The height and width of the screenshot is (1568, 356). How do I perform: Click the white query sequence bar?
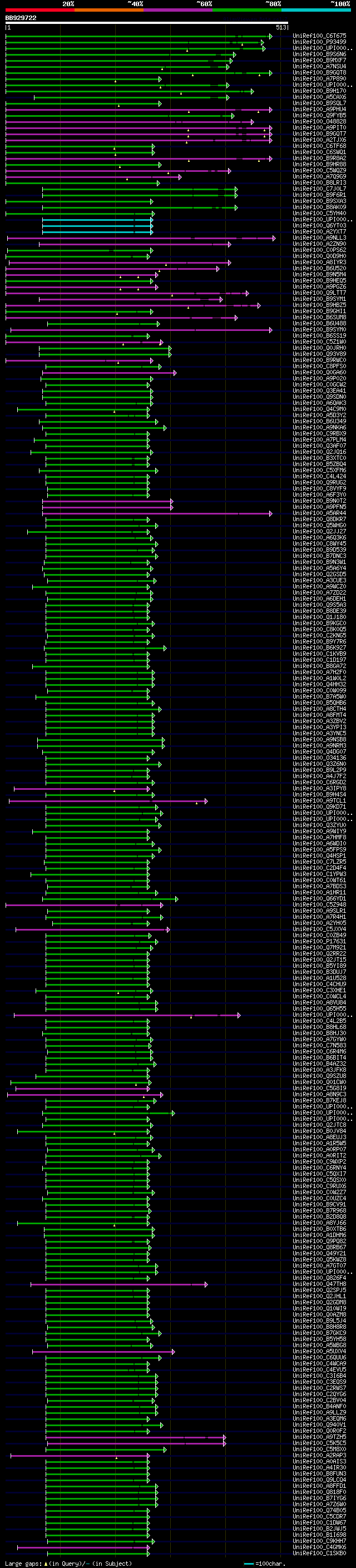[147, 23]
